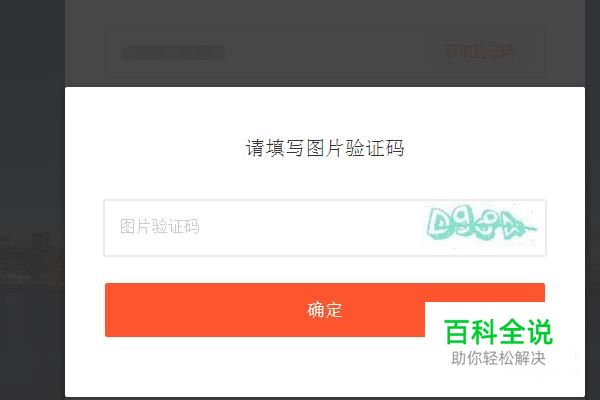The width and height of the screenshot is (600, 400).
Task: Confirm with the orange 确定 button
Action: pos(325,310)
